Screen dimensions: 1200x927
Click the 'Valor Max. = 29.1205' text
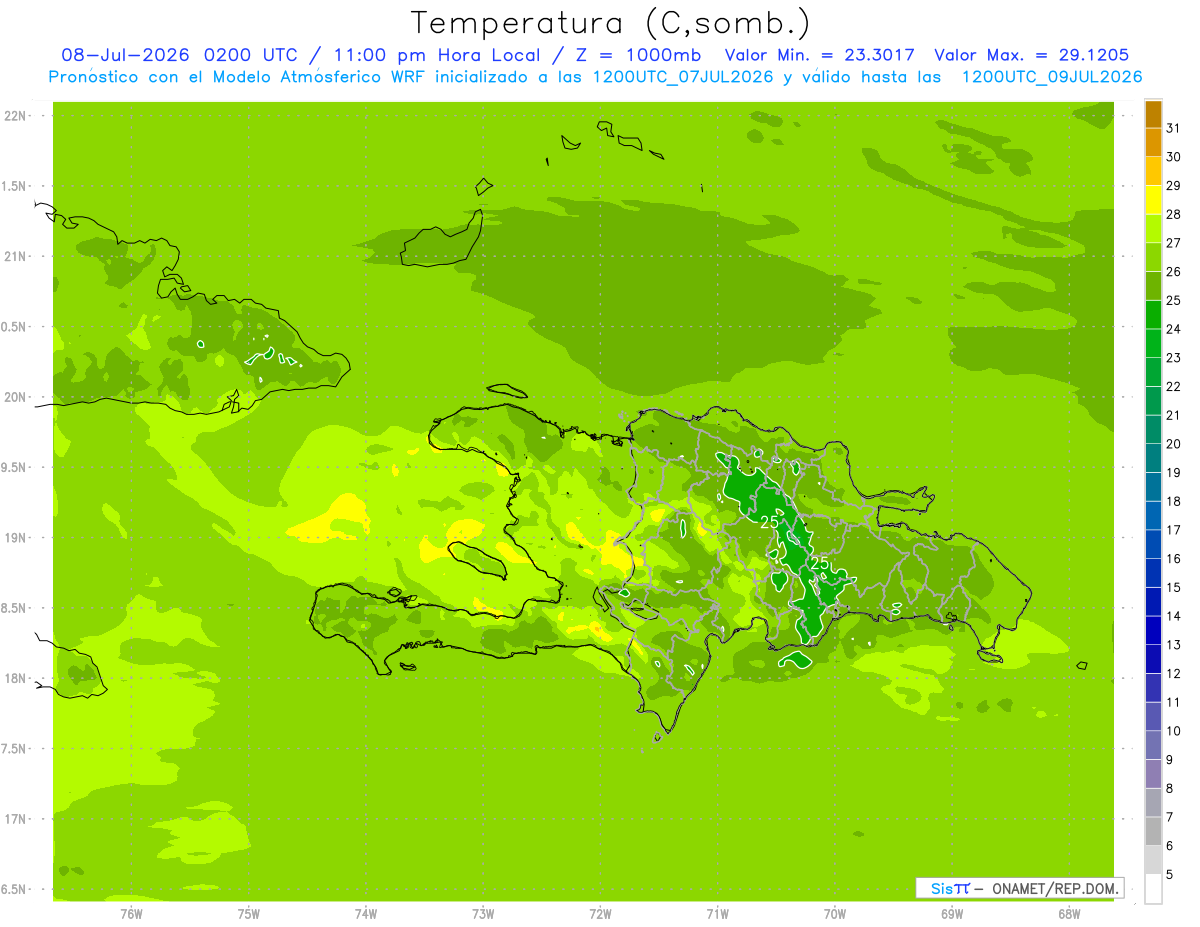click(1032, 55)
